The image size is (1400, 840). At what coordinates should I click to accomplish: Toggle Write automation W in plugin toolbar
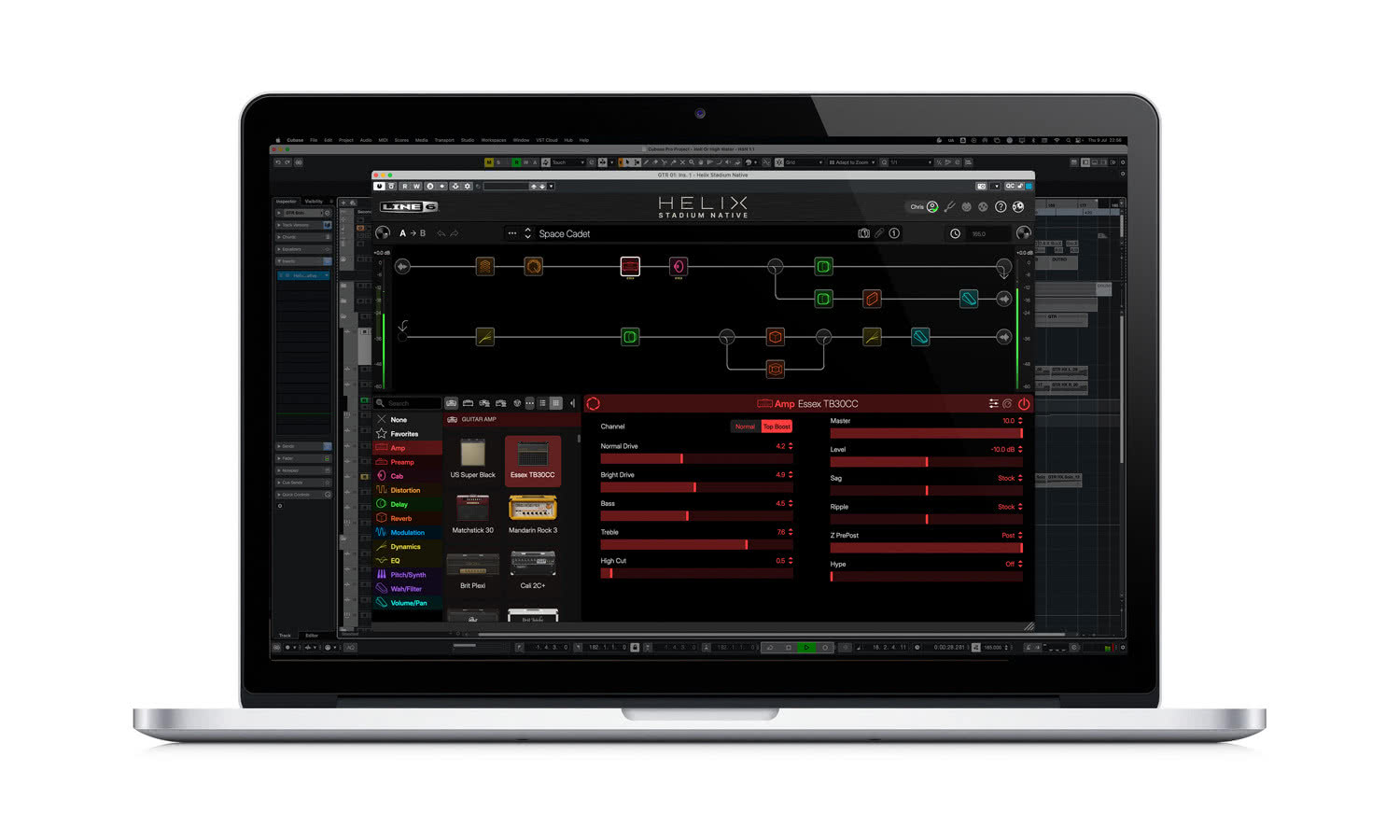(416, 186)
